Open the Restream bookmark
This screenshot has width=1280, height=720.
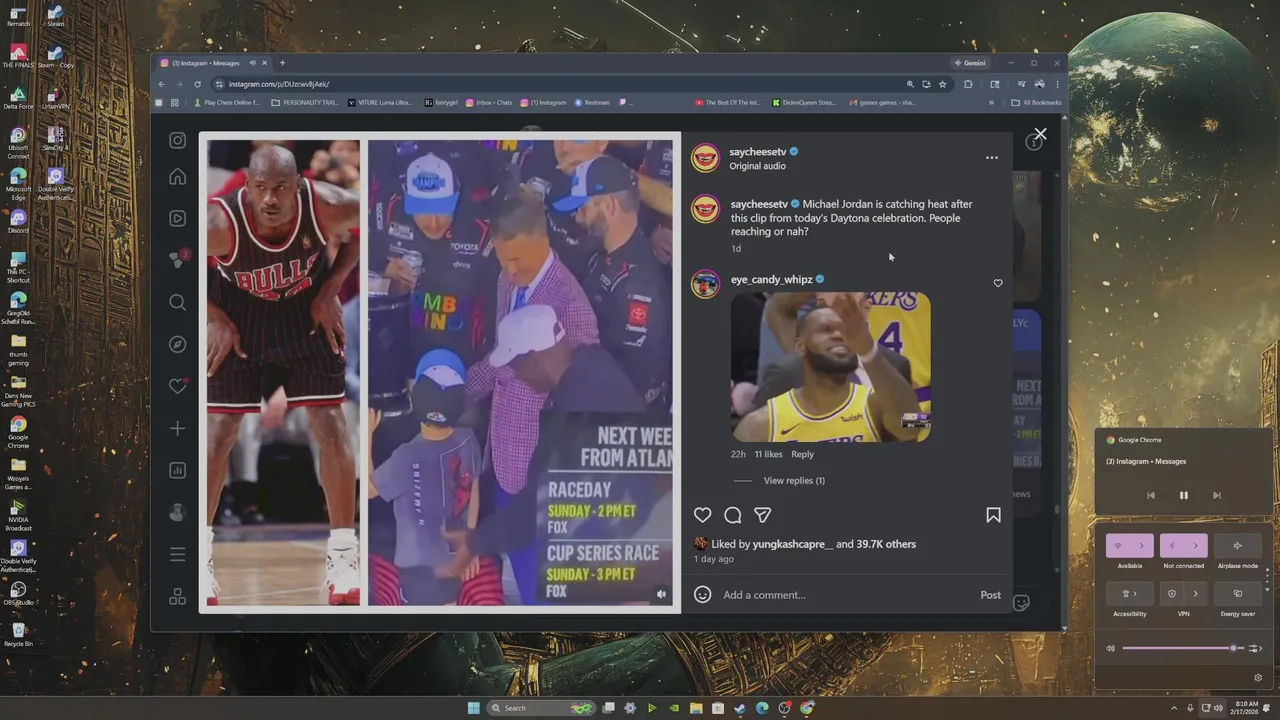[x=592, y=102]
